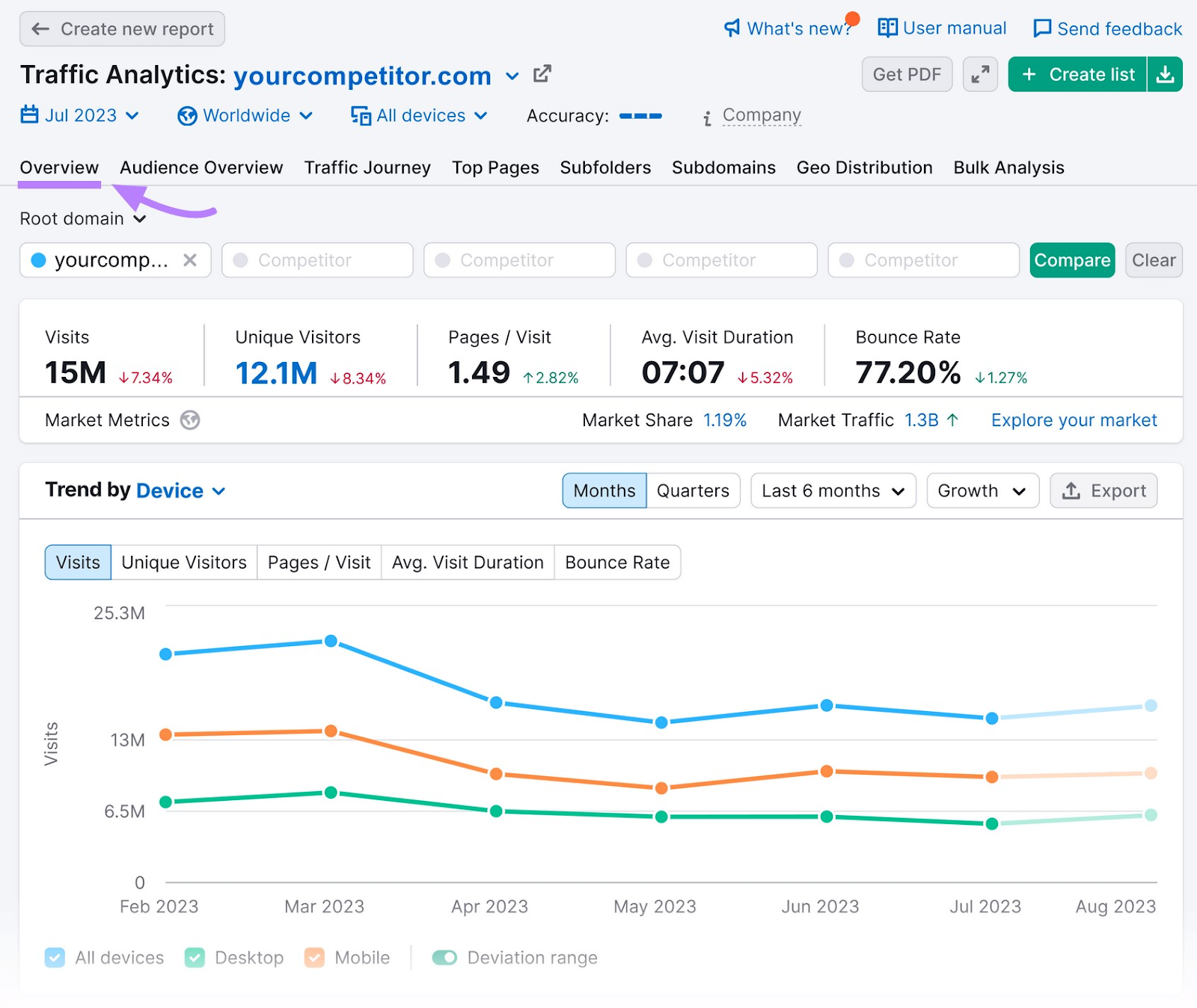Open the Growth dropdown

pyautogui.click(x=982, y=491)
